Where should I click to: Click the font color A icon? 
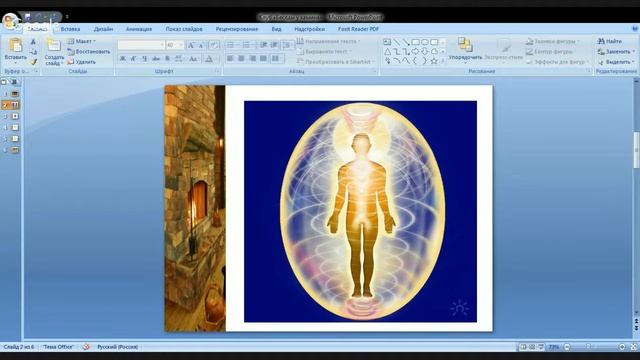click(209, 59)
